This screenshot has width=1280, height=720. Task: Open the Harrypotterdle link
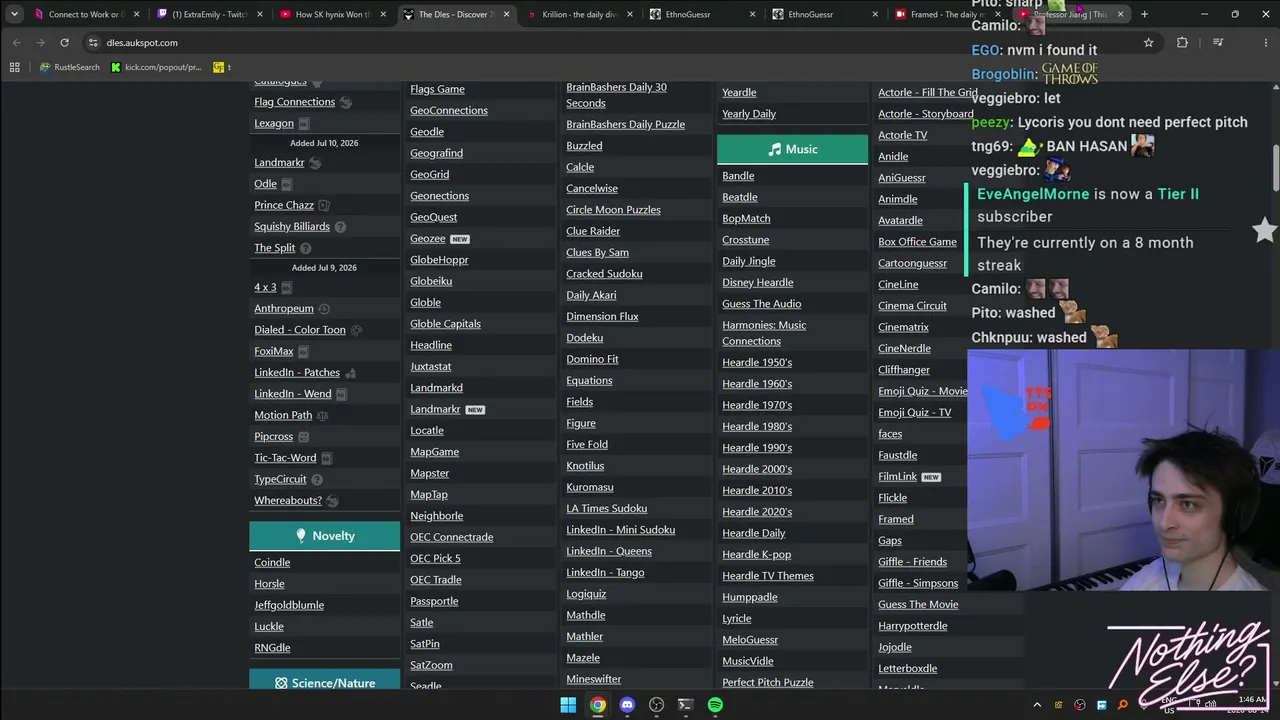pyautogui.click(x=913, y=626)
